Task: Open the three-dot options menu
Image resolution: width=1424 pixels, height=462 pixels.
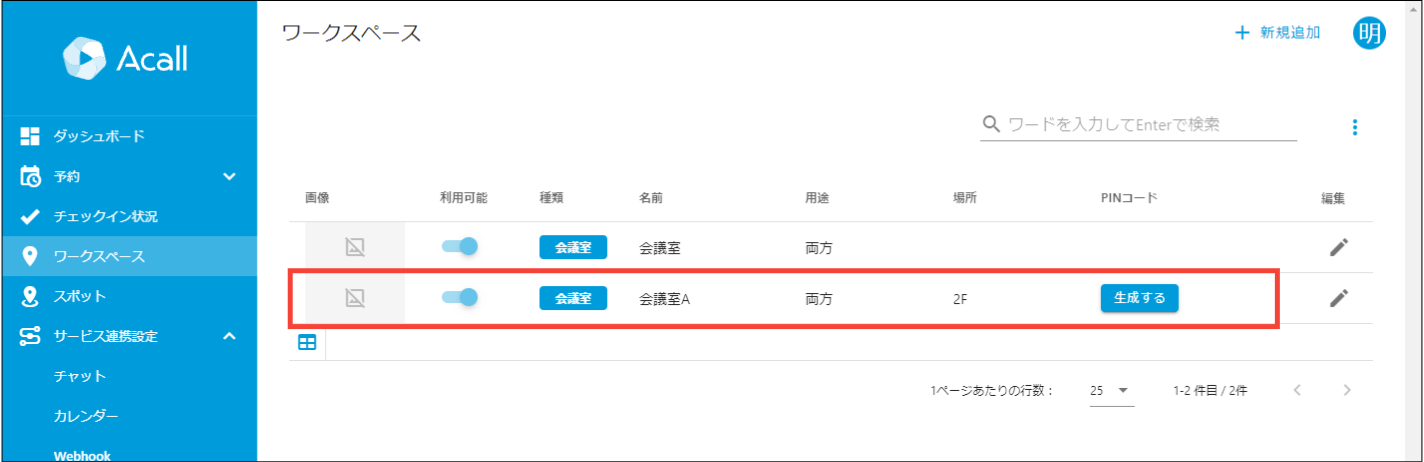Action: [1355, 127]
